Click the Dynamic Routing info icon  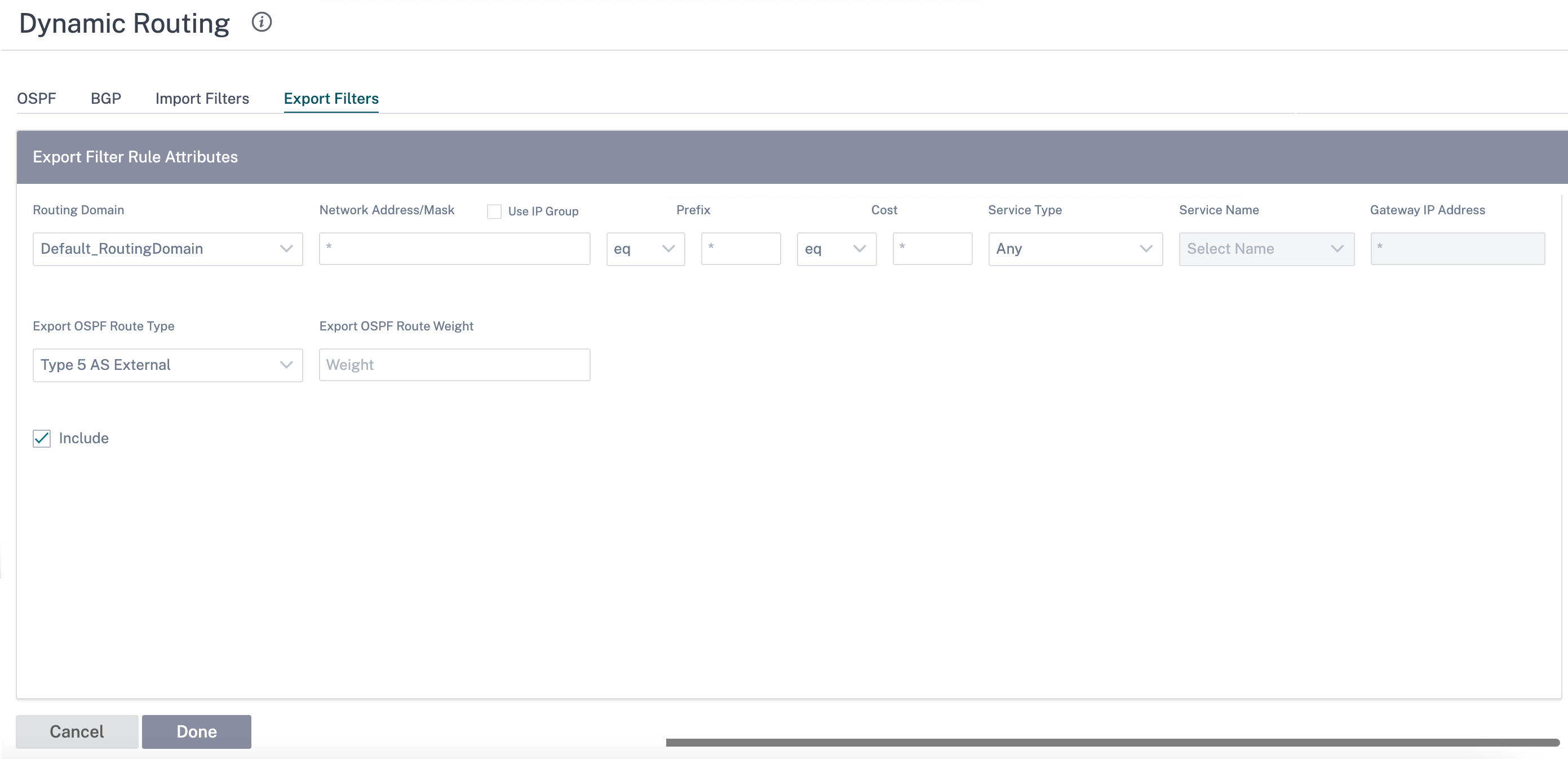coord(262,23)
